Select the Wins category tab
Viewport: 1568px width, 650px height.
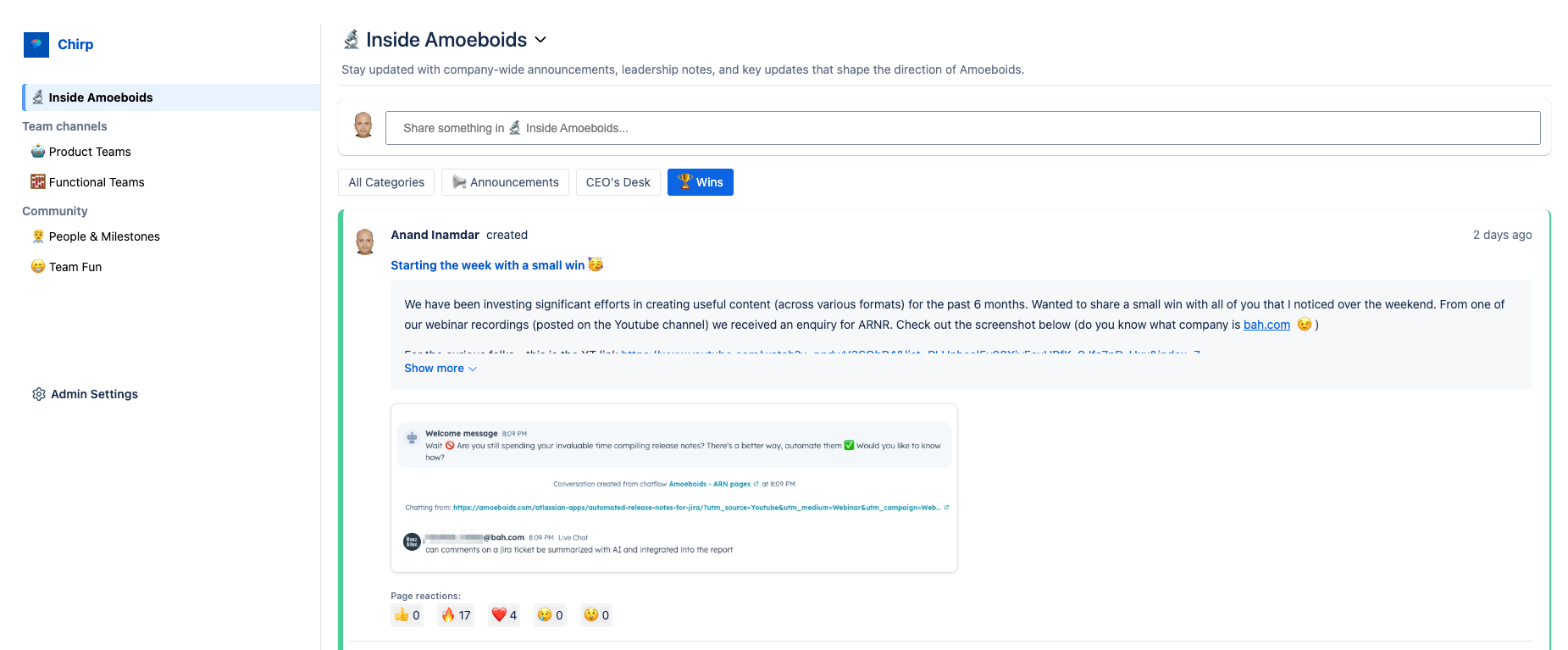(701, 182)
